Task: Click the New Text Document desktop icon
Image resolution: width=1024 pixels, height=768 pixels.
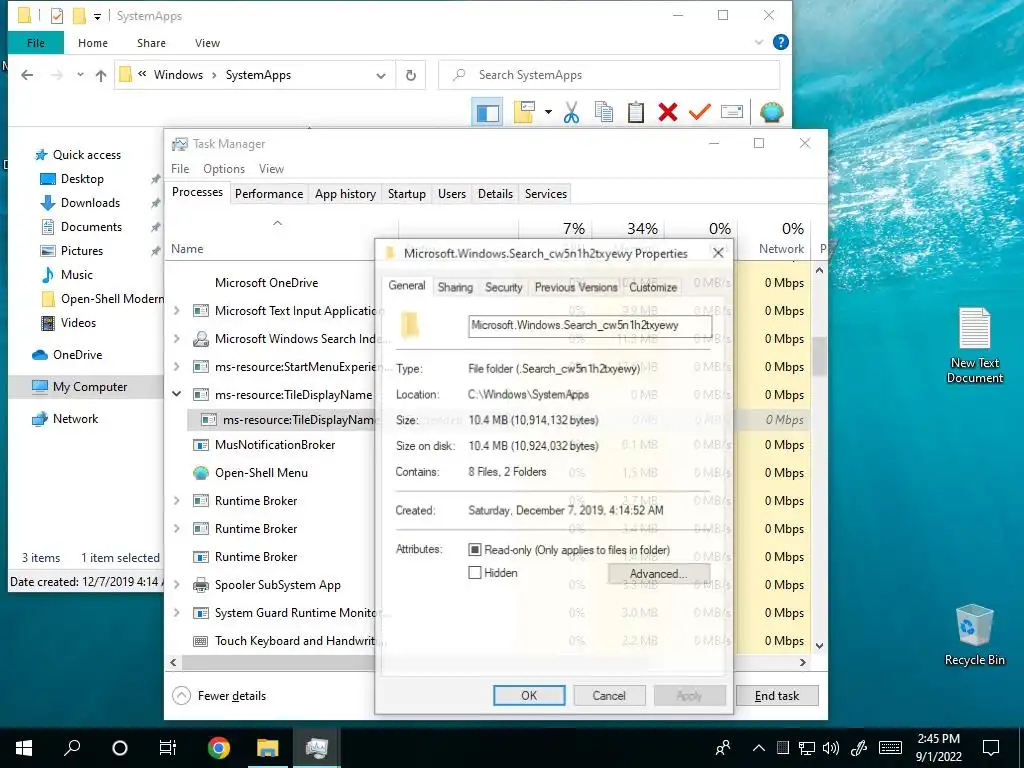Action: (974, 345)
